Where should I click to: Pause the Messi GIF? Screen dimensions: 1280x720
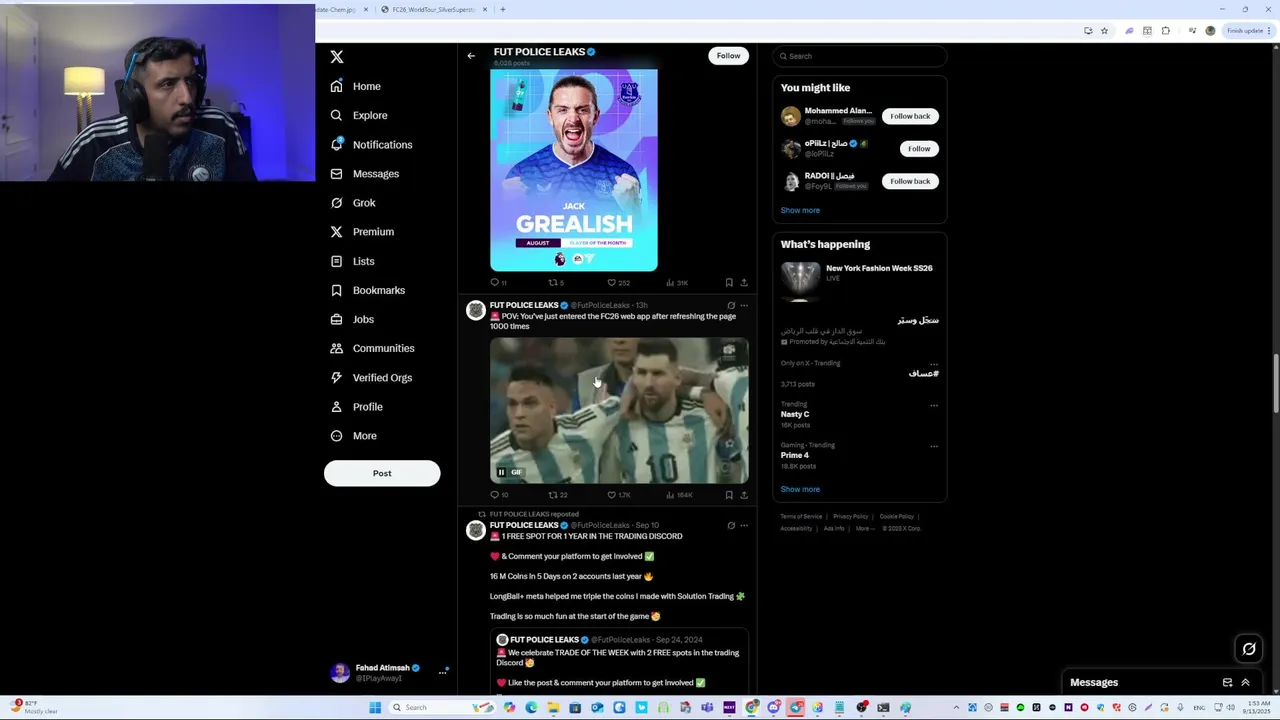(501, 472)
